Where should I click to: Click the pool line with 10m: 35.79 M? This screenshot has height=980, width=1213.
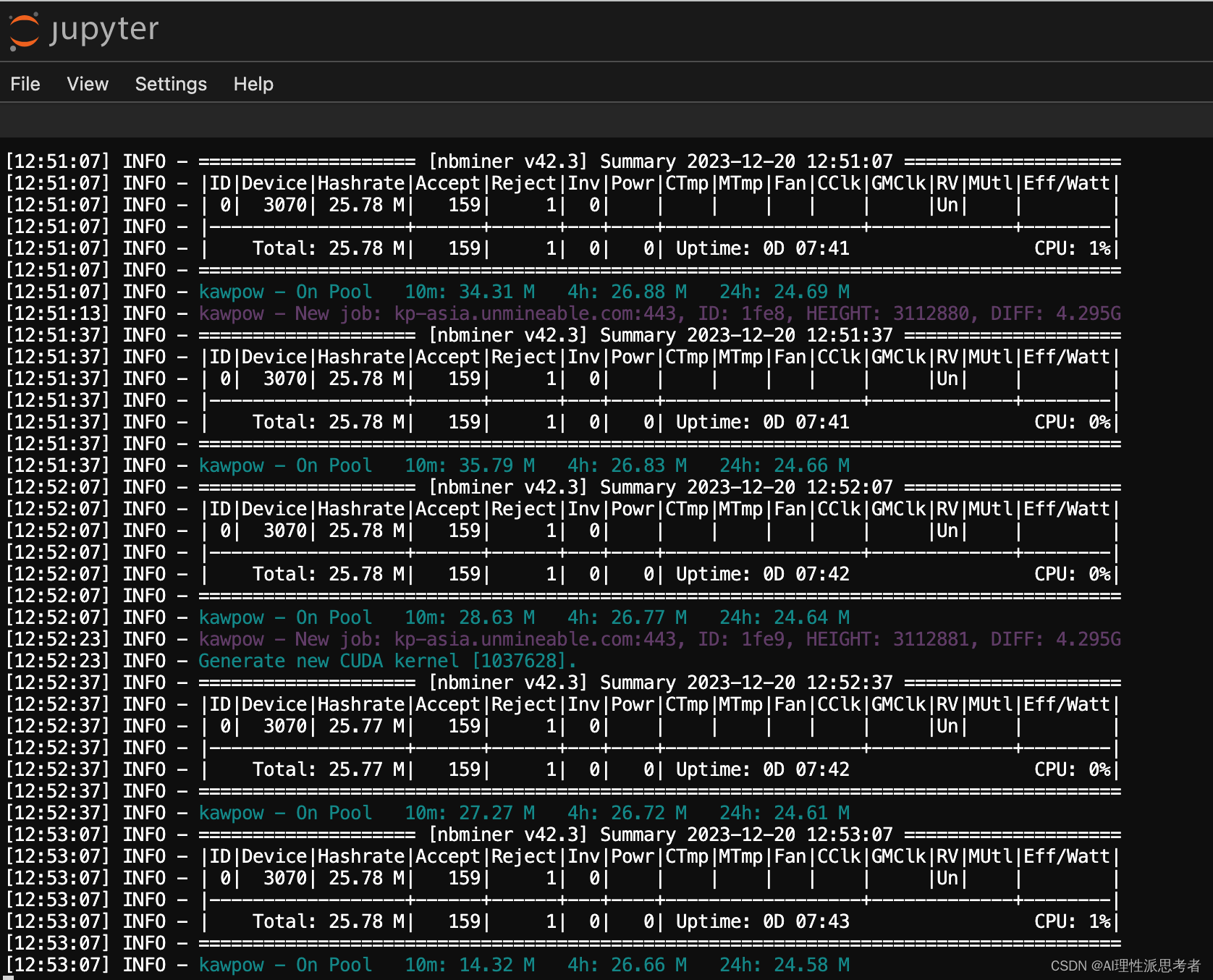(428, 465)
